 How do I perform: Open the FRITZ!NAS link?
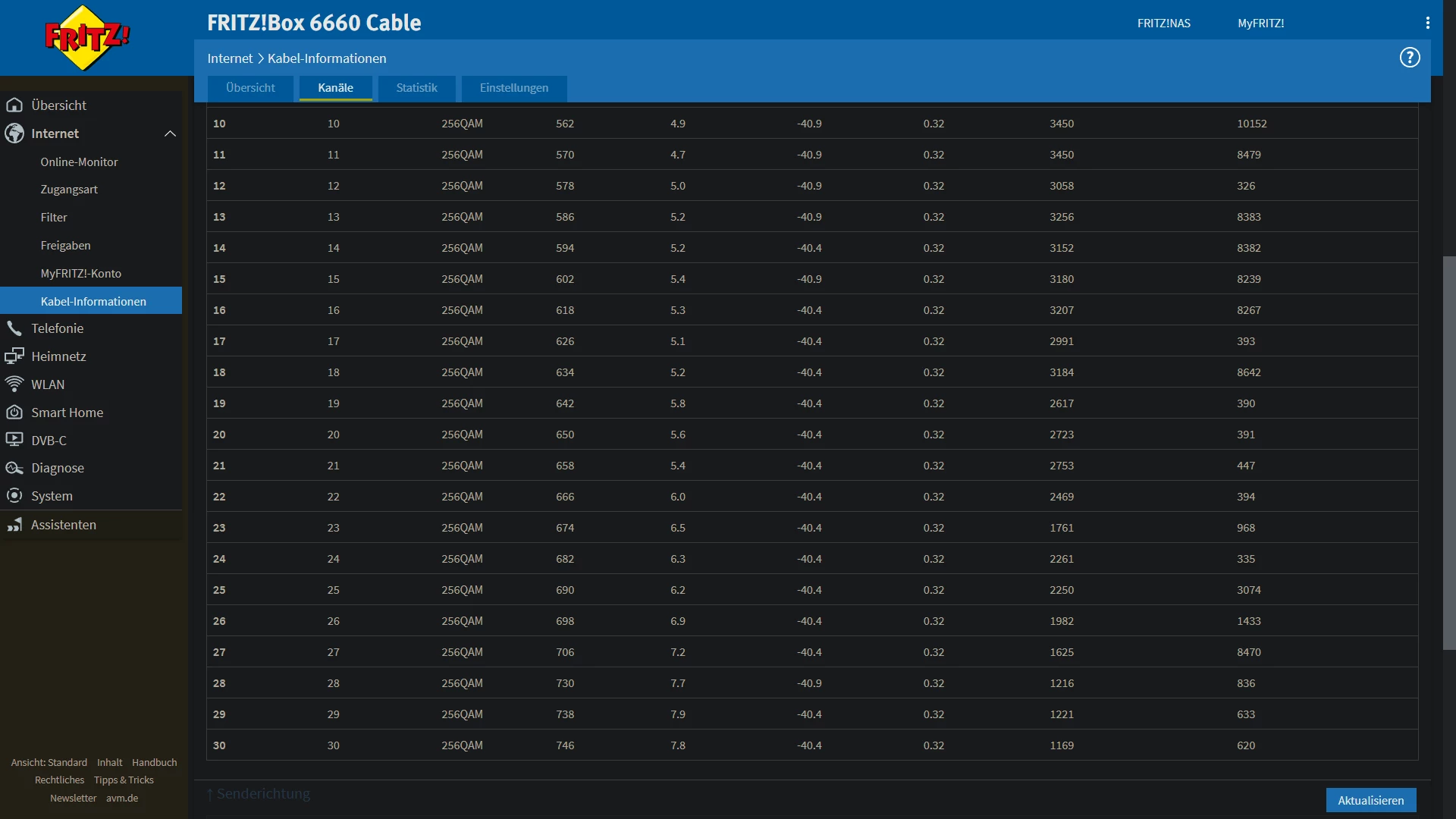point(1163,24)
